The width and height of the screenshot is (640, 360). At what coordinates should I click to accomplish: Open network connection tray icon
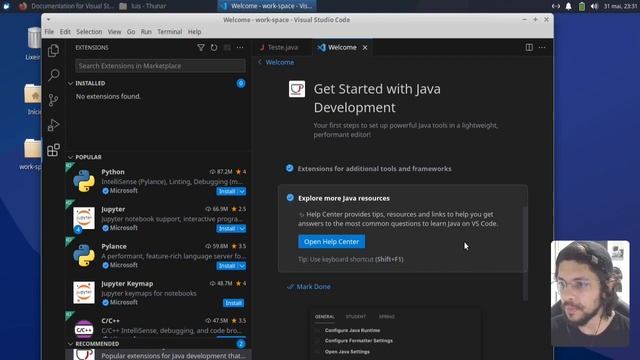[x=556, y=6]
